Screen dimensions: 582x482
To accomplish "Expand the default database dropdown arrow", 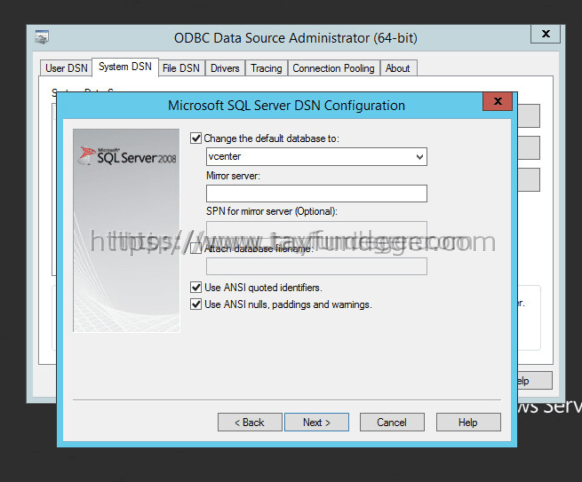I will (419, 157).
